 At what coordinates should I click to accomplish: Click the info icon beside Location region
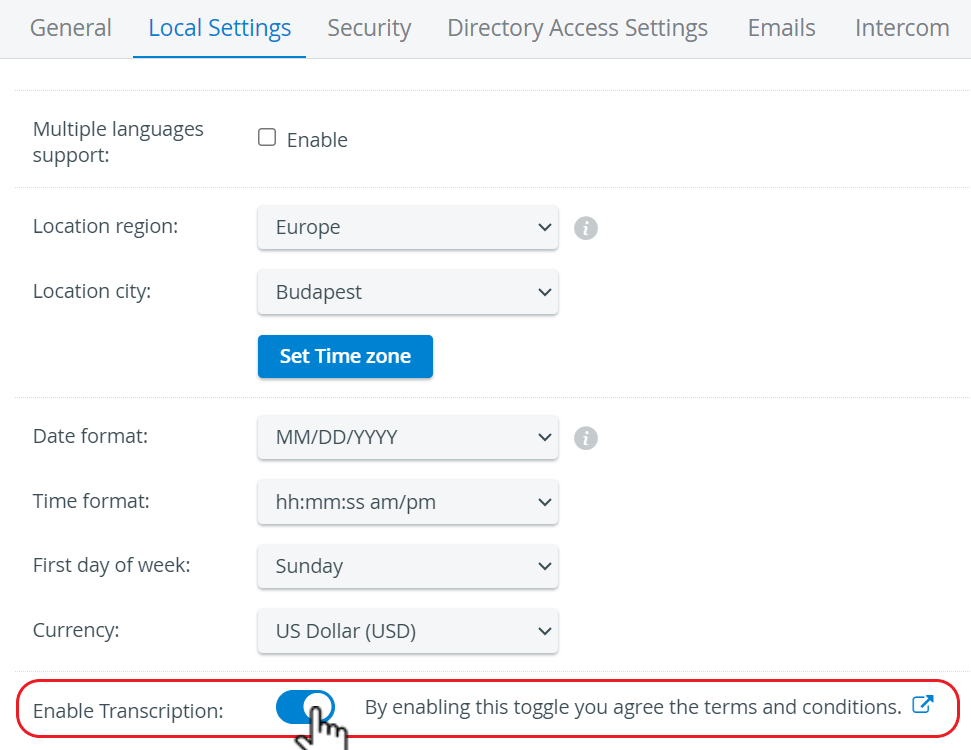[x=585, y=228]
